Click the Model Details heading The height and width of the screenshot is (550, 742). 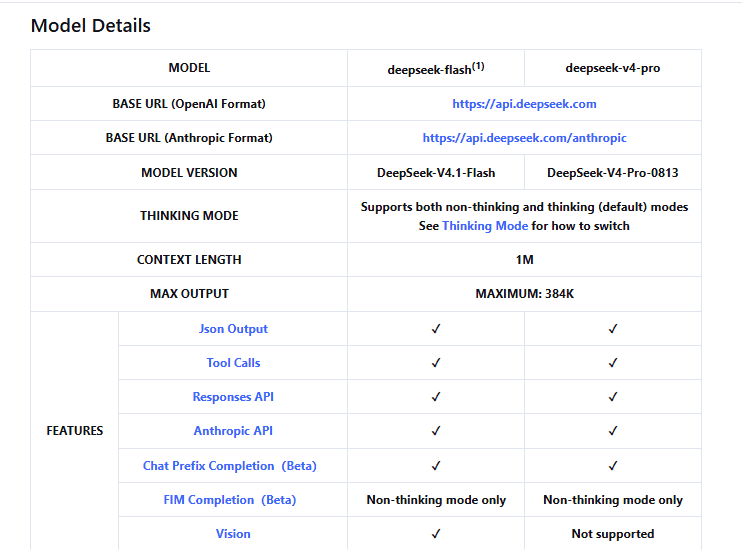(x=91, y=26)
